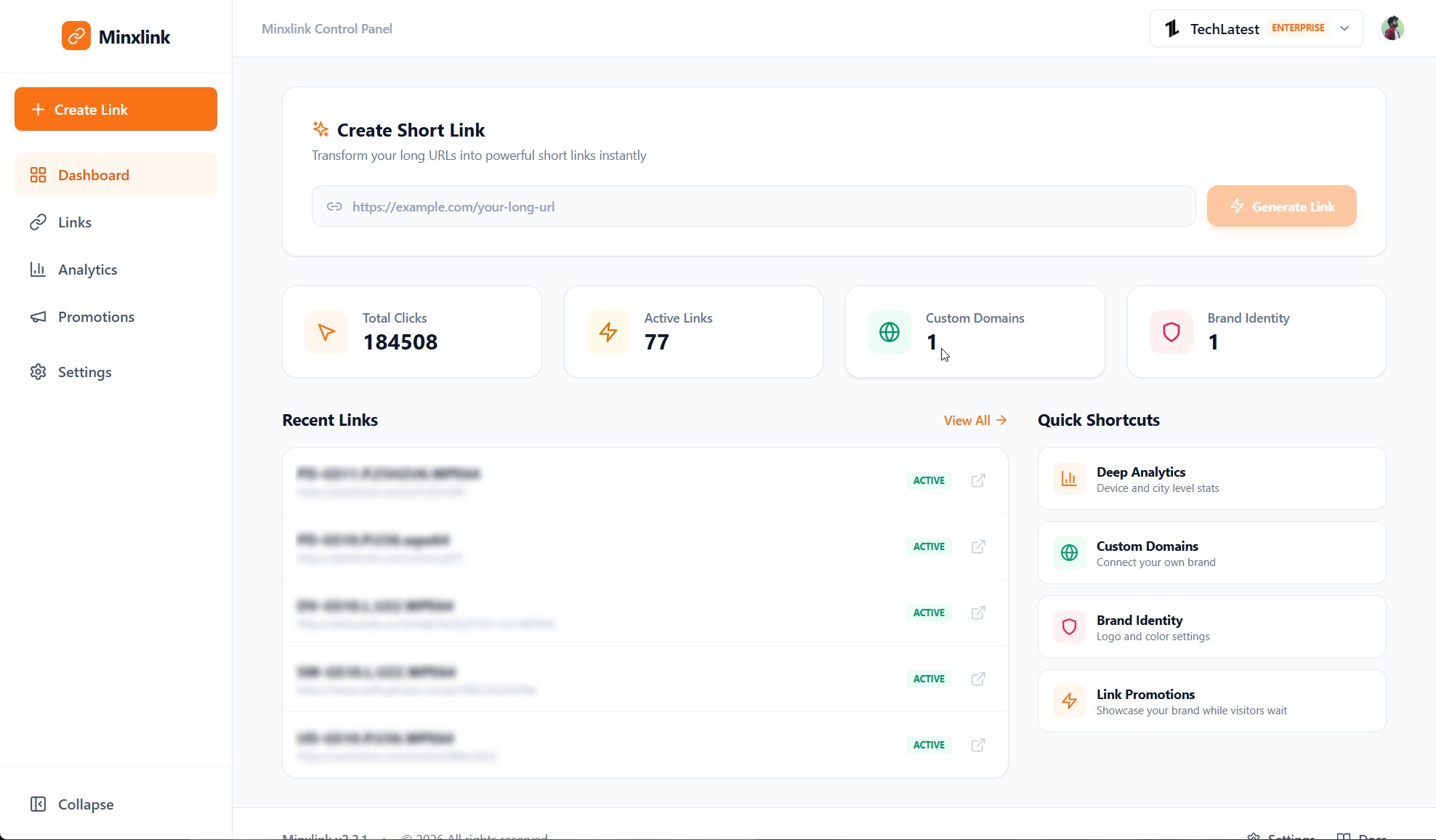
Task: Click the Settings gear icon in sidebar
Action: [38, 371]
